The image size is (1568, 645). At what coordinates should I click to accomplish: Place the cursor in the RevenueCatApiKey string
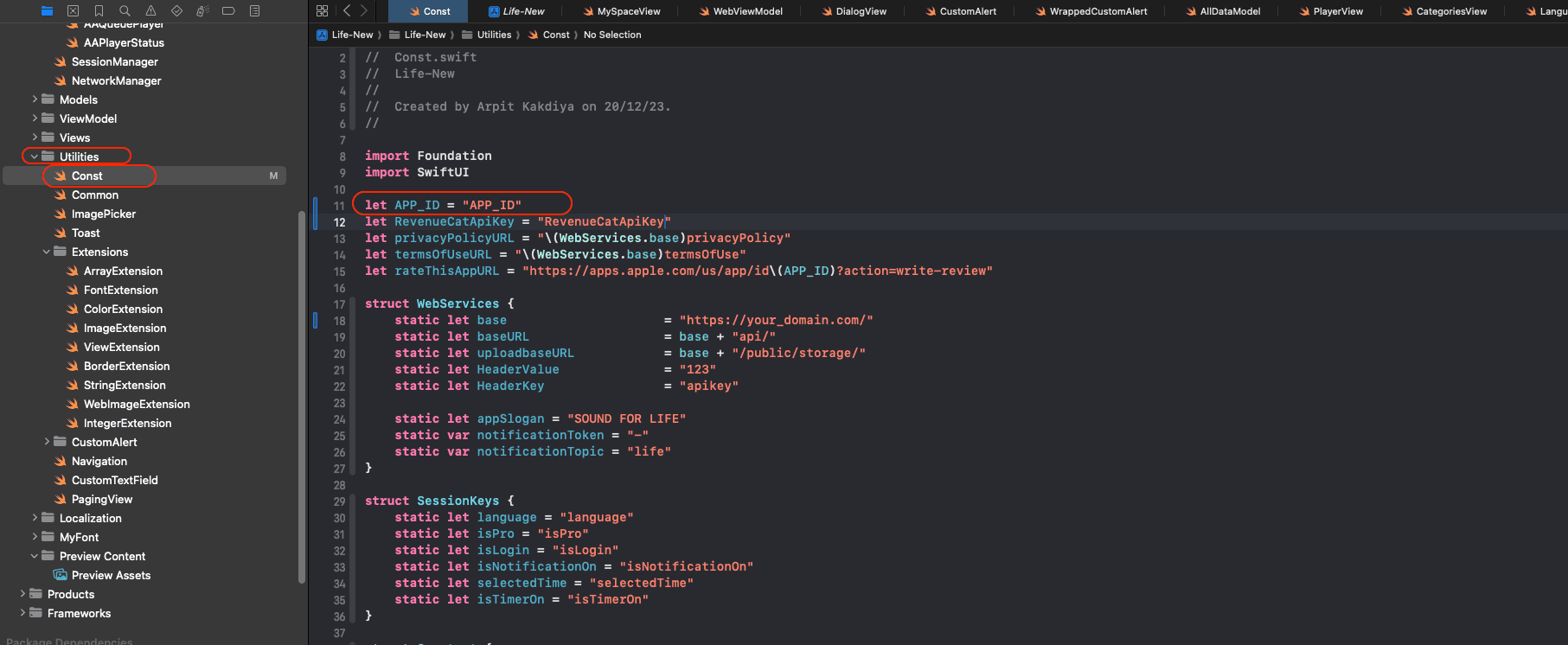point(604,221)
